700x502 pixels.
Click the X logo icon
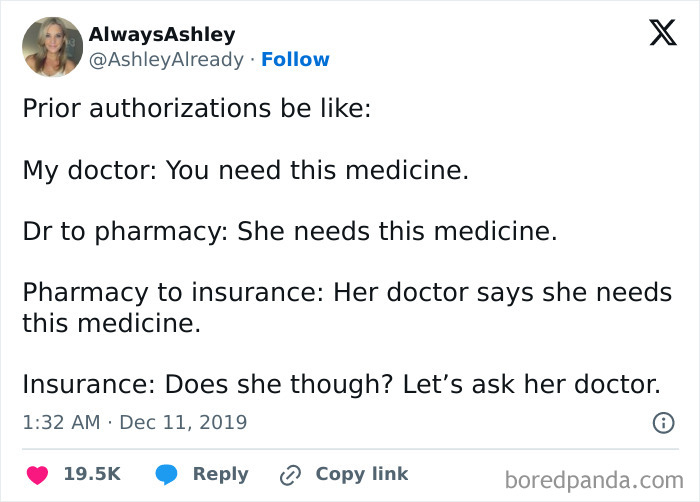[662, 33]
